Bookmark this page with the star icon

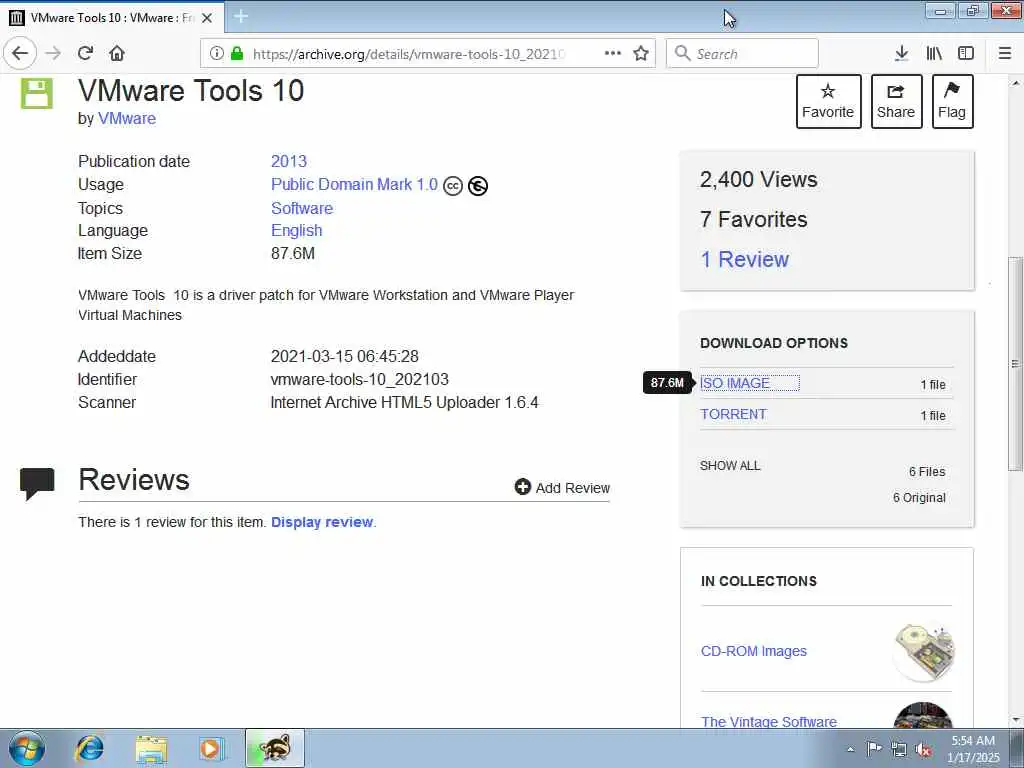641,54
